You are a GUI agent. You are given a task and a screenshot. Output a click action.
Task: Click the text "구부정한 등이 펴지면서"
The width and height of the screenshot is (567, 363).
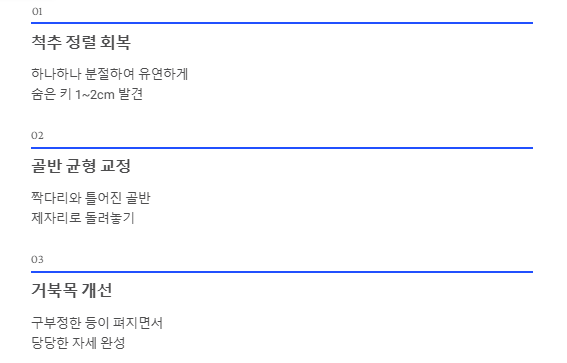point(97,323)
